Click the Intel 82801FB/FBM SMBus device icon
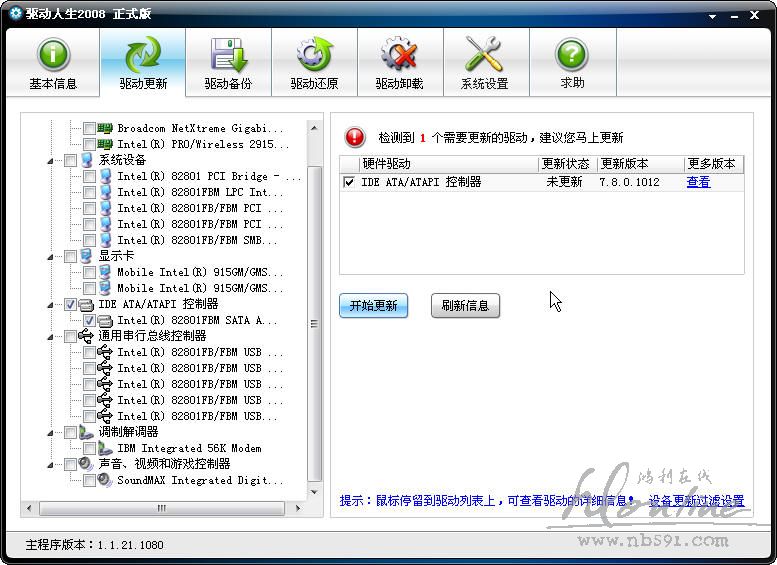This screenshot has height=565, width=777. coord(105,240)
